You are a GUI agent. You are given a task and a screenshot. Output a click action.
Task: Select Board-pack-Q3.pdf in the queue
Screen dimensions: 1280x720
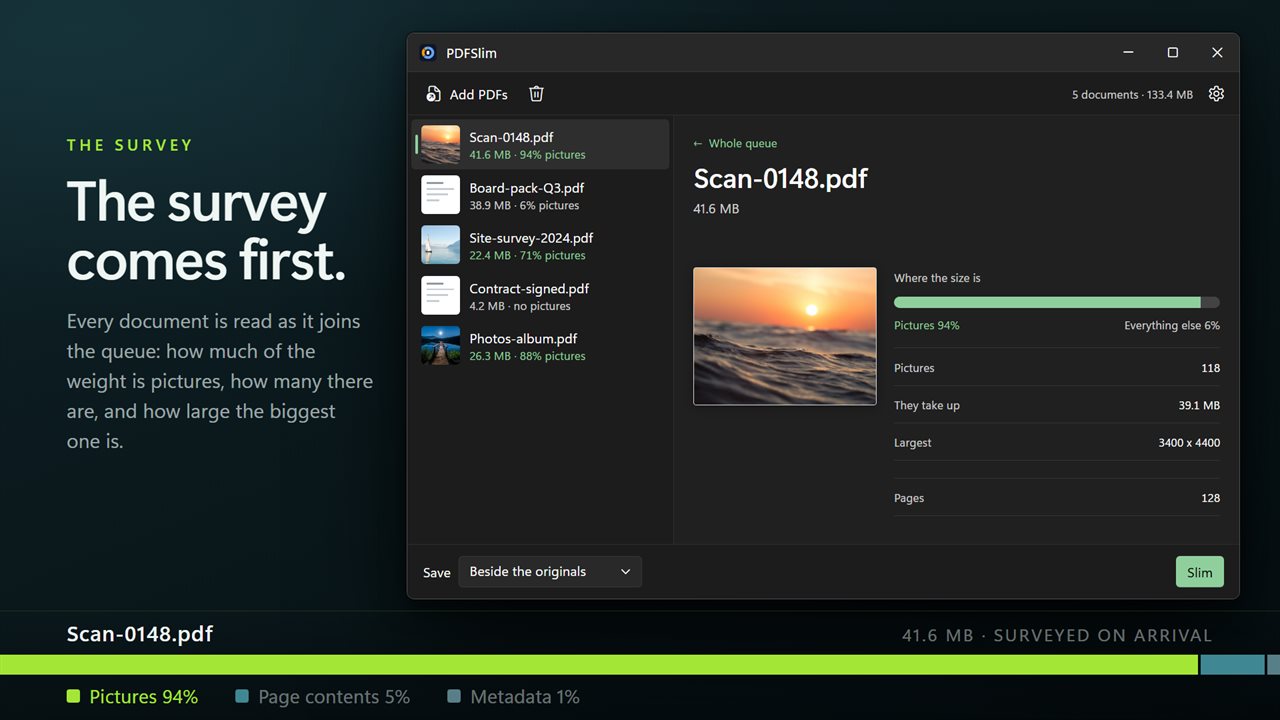(x=541, y=195)
